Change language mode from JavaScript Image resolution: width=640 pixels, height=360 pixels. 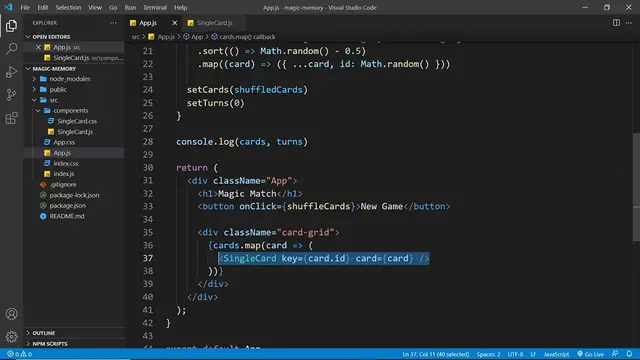click(556, 354)
